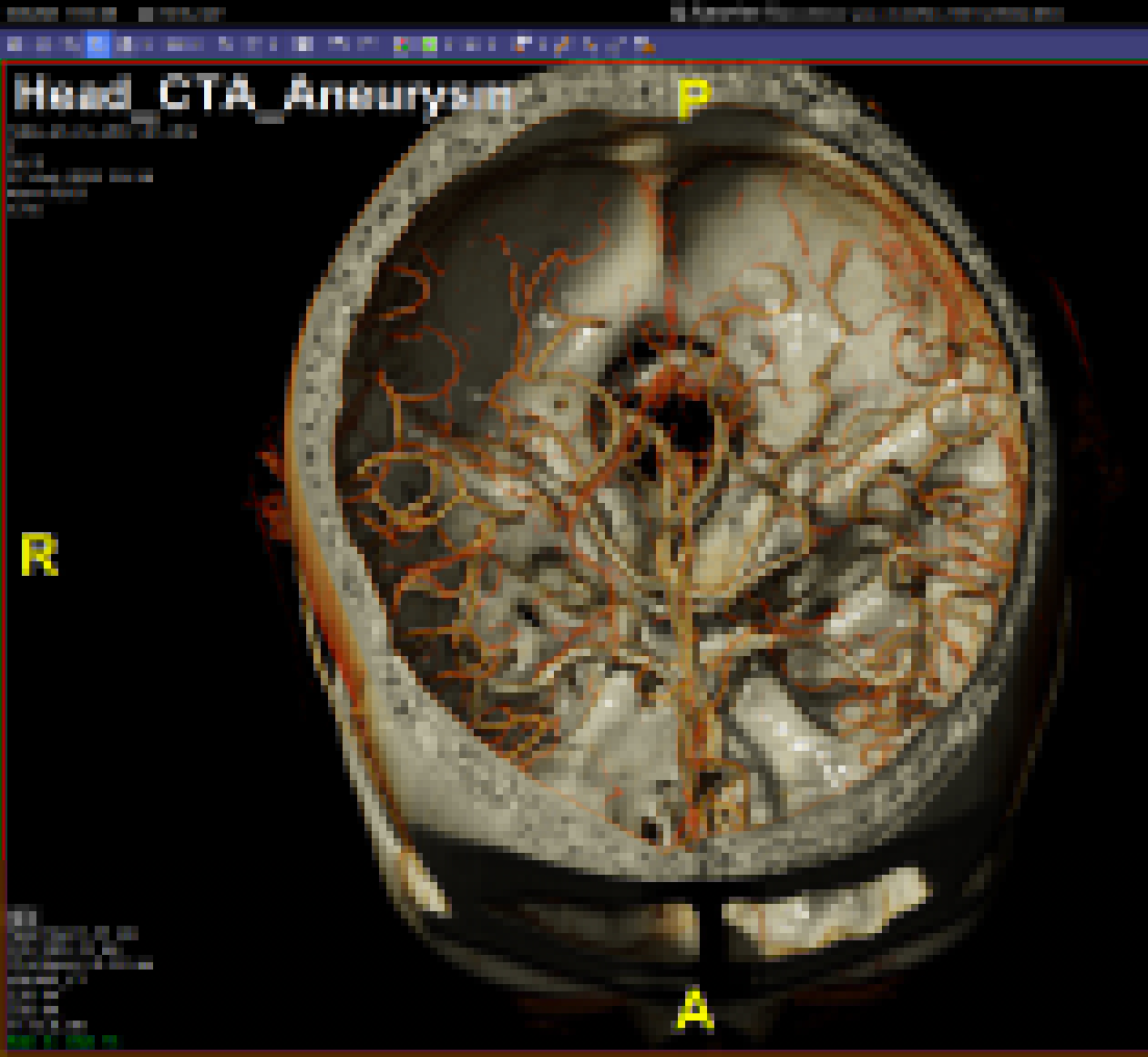This screenshot has height=1057, width=1148.
Task: Click the bright green square toolbar icon
Action: (428, 44)
